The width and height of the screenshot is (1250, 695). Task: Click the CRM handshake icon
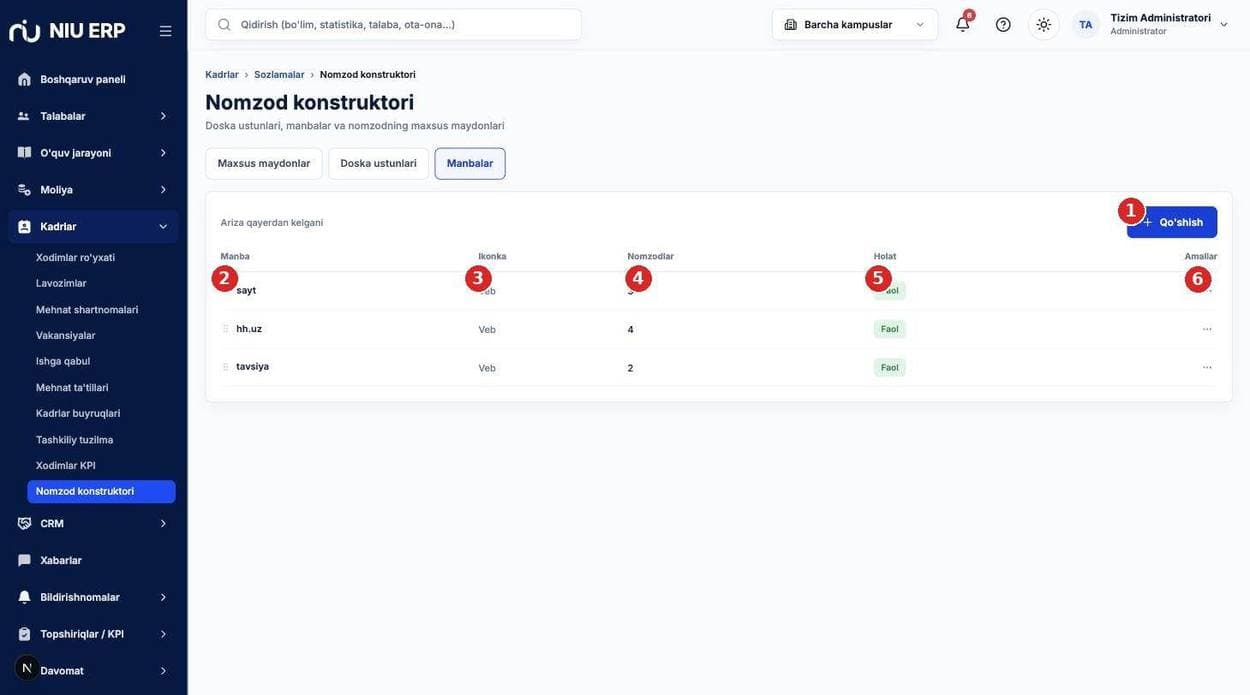click(24, 523)
